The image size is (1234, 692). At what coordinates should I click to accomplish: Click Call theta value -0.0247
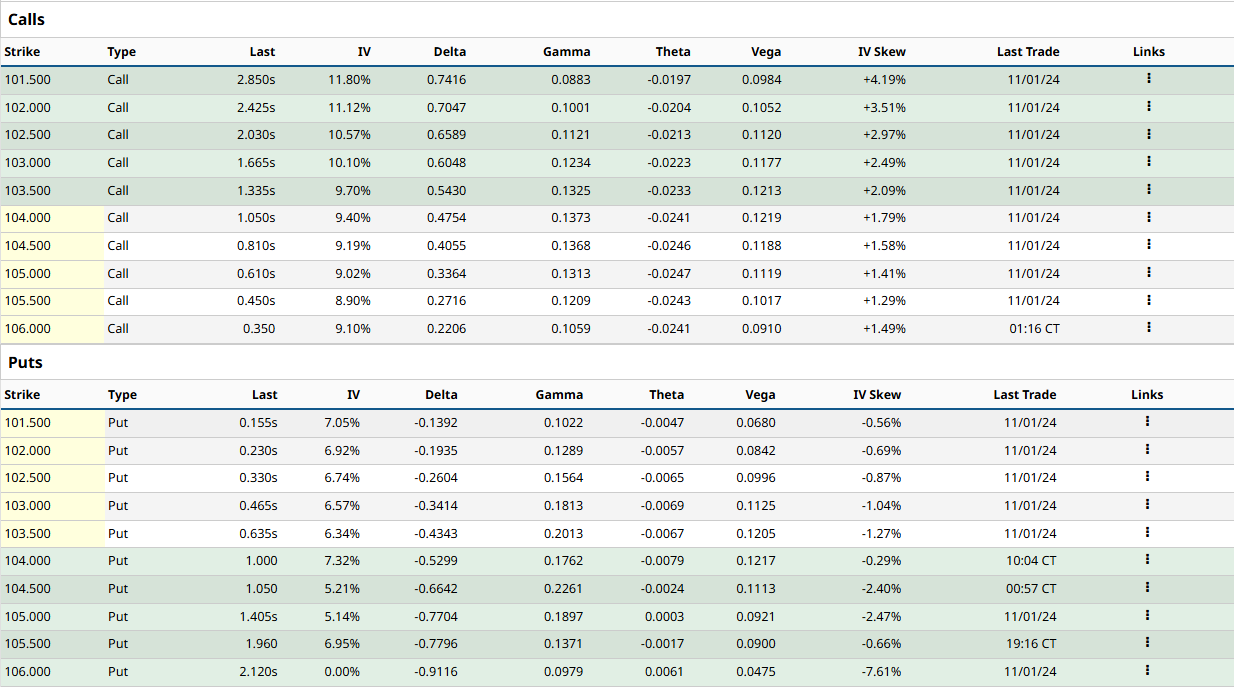click(x=669, y=273)
